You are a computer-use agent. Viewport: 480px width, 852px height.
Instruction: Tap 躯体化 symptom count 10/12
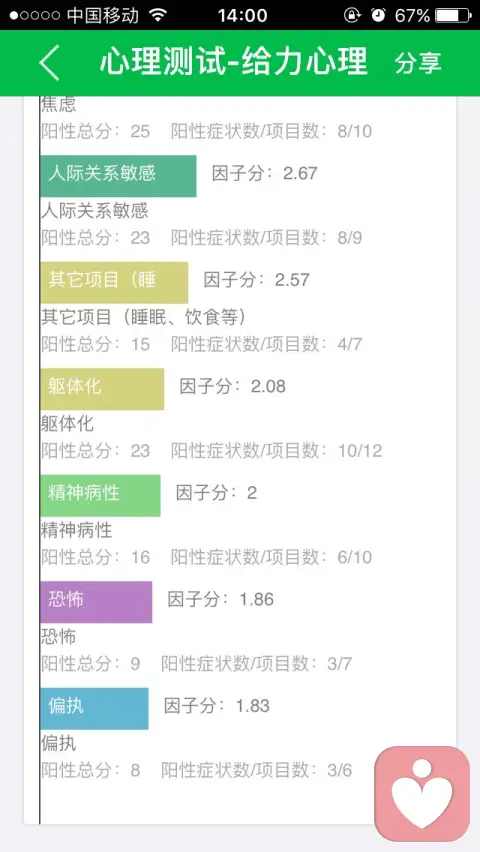pos(360,450)
